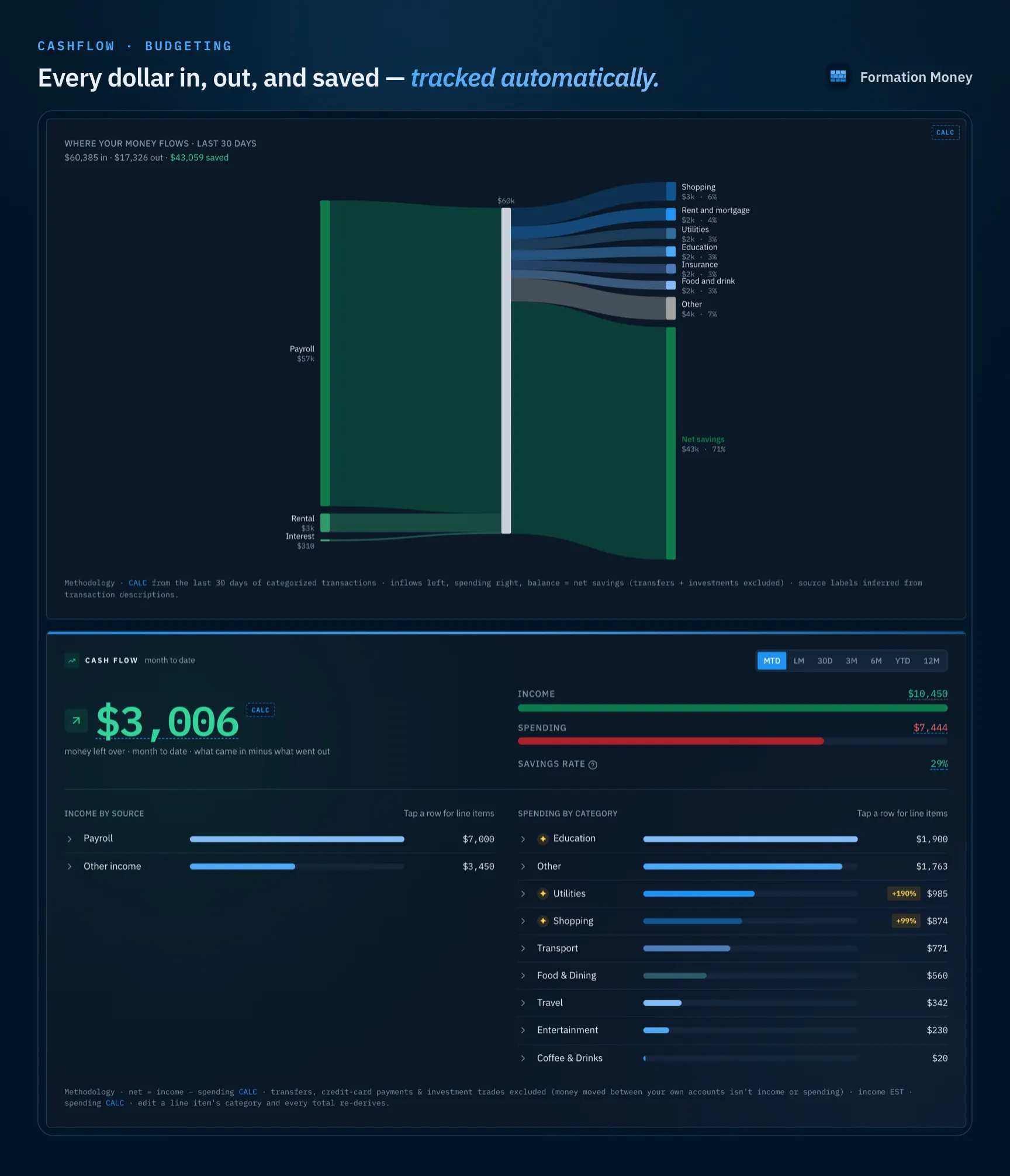Viewport: 1010px width, 1176px height.
Task: Click the $3,006 cash flow amount
Action: pyautogui.click(x=168, y=722)
